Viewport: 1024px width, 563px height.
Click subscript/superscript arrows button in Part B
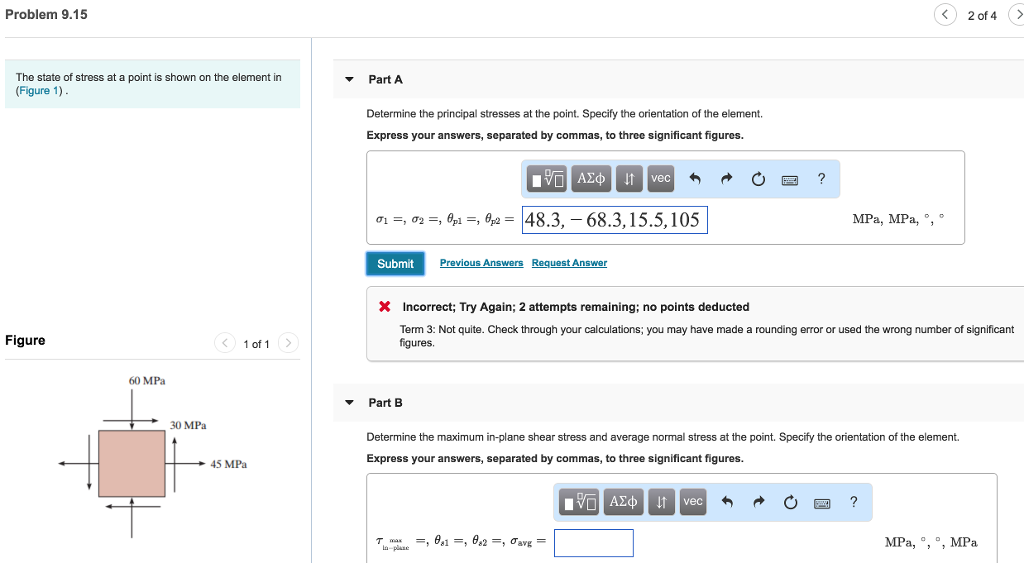coord(661,502)
